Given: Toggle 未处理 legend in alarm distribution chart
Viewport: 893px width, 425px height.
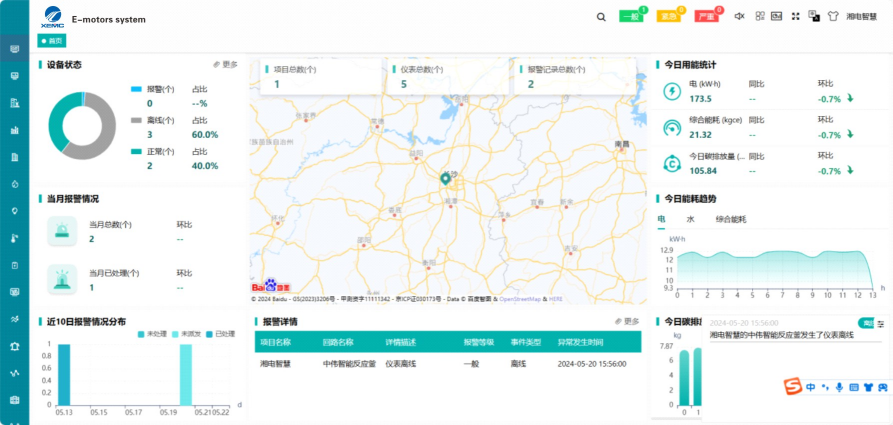Looking at the screenshot, I should click(152, 333).
